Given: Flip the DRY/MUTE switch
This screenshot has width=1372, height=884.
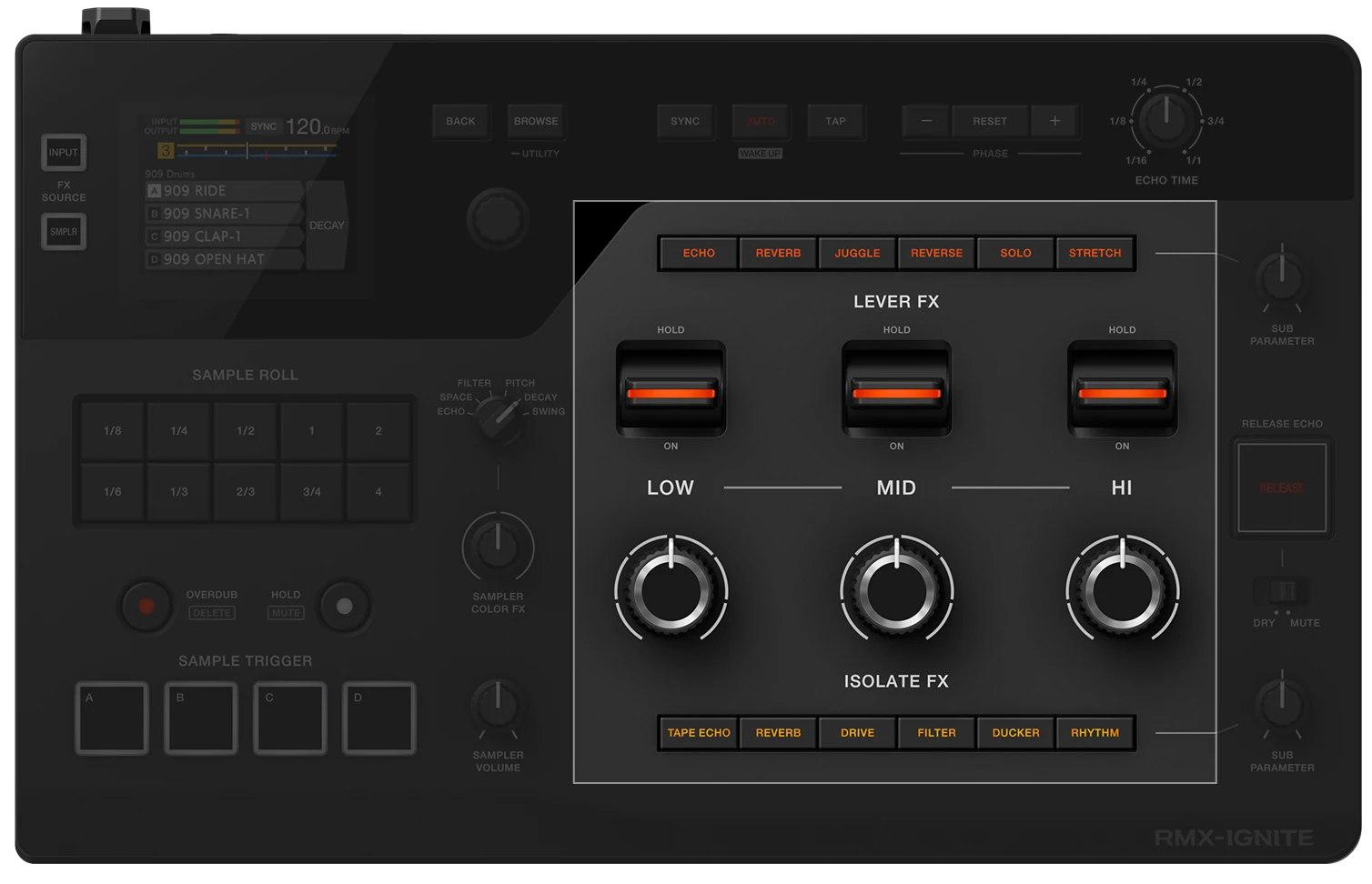Looking at the screenshot, I should (x=1282, y=592).
